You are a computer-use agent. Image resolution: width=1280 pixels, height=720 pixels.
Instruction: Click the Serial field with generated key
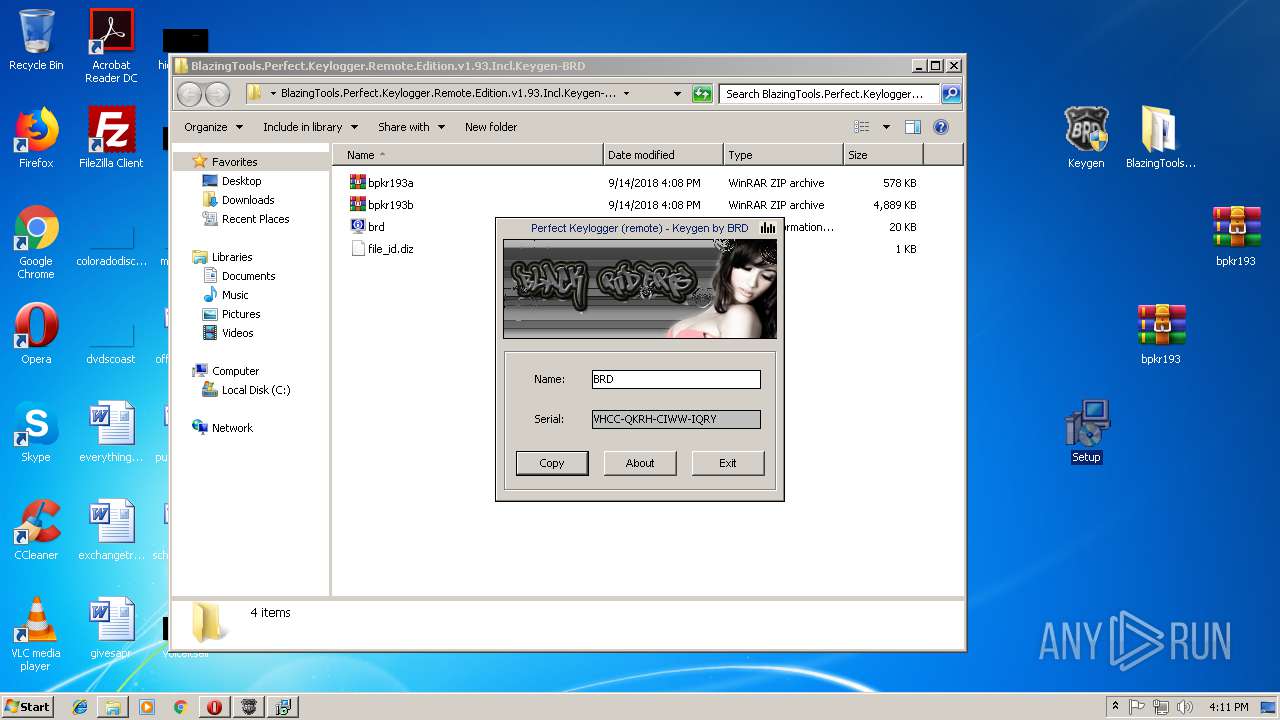[676, 419]
